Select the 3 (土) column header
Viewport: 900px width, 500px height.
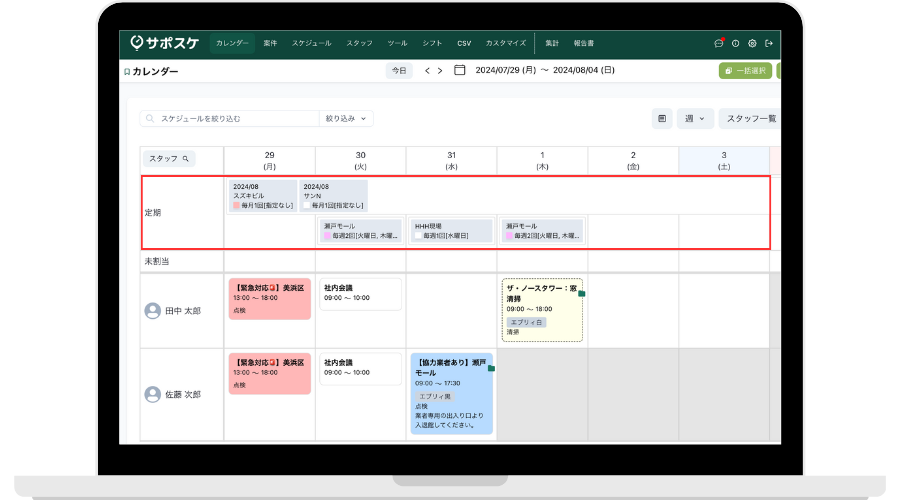(x=724, y=161)
